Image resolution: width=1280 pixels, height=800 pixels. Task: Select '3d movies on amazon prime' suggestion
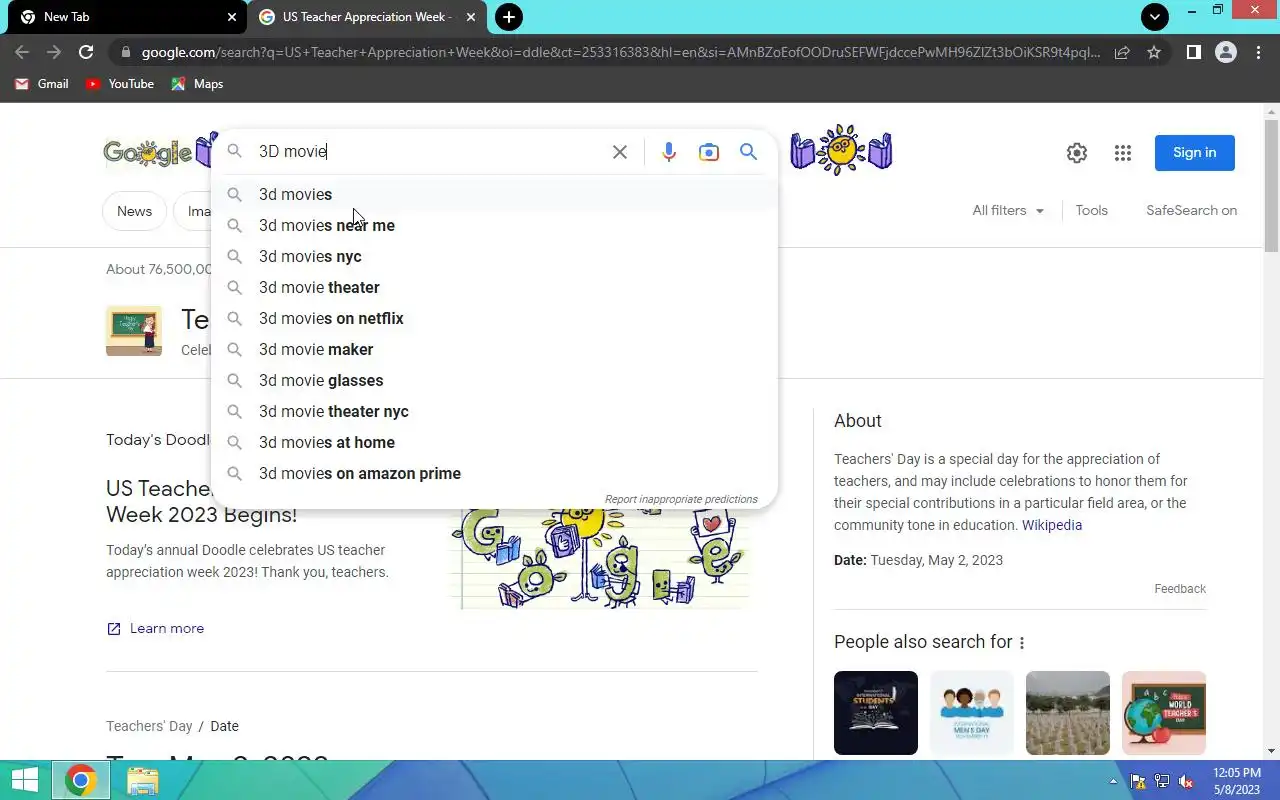coord(494,473)
